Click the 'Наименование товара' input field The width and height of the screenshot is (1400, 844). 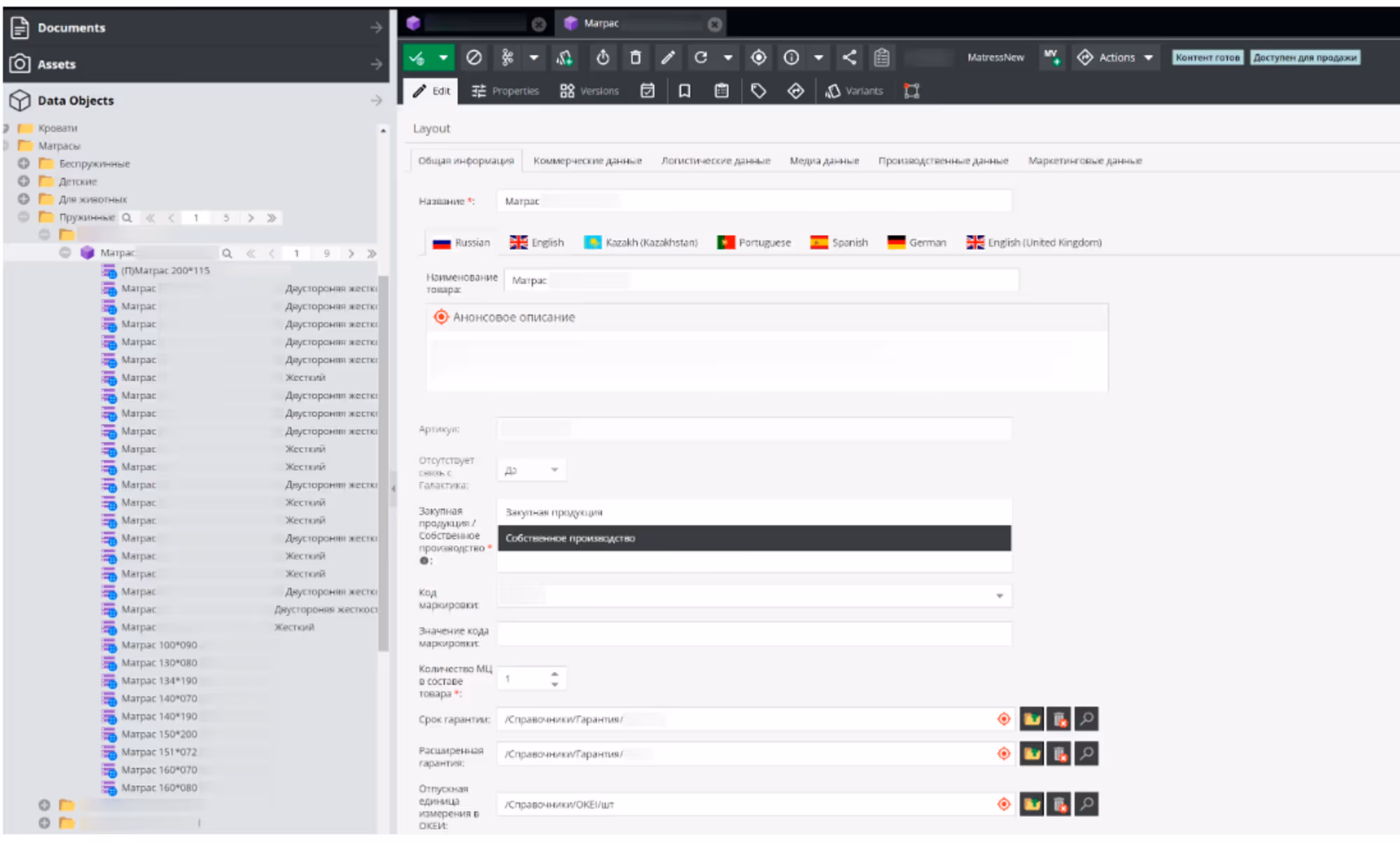(x=761, y=280)
